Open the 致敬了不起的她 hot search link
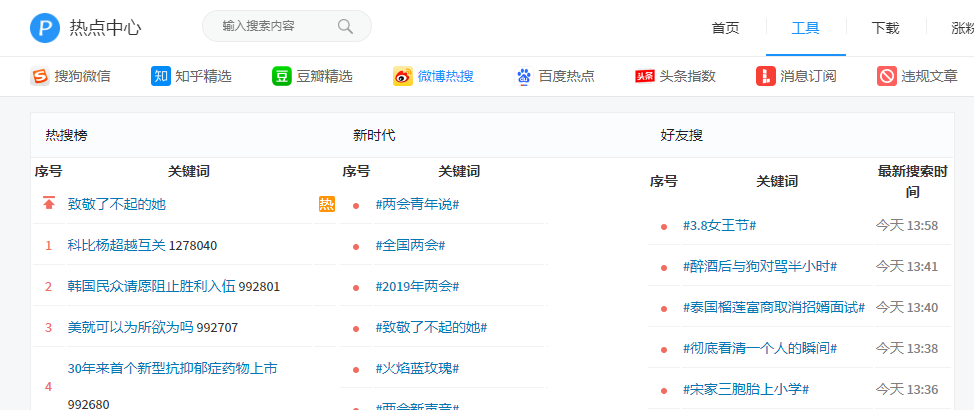The height and width of the screenshot is (410, 974). point(116,204)
